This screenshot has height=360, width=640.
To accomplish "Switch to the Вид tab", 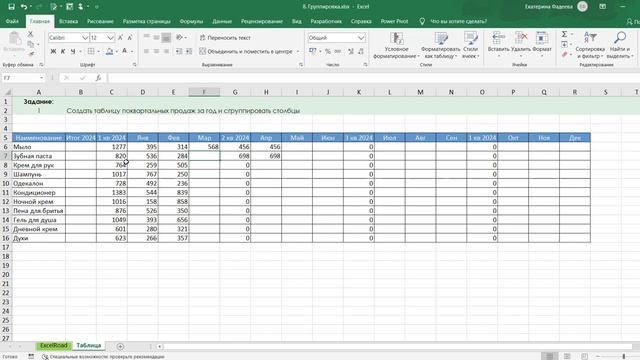I will 297,21.
